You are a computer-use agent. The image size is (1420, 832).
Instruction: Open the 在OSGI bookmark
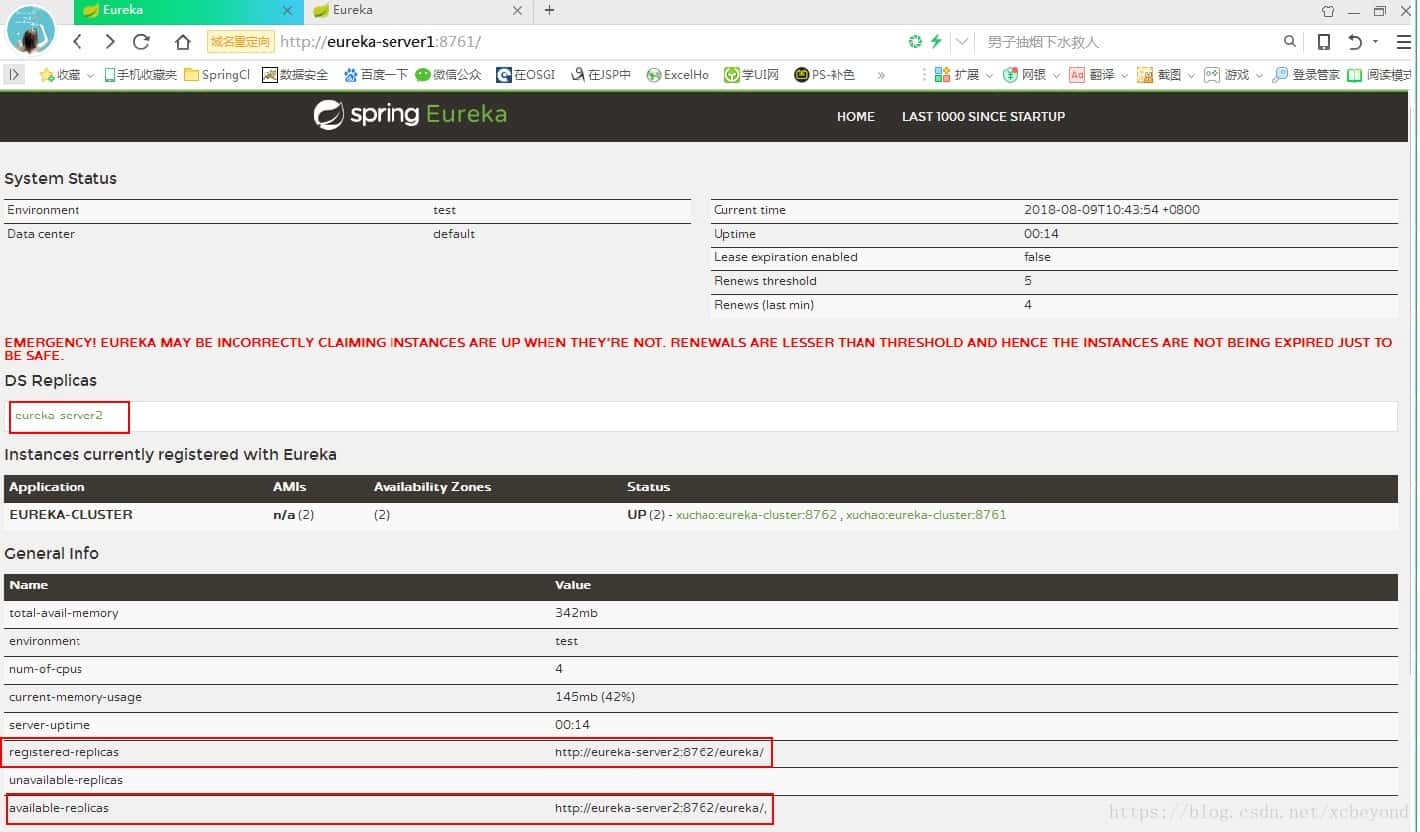(526, 74)
